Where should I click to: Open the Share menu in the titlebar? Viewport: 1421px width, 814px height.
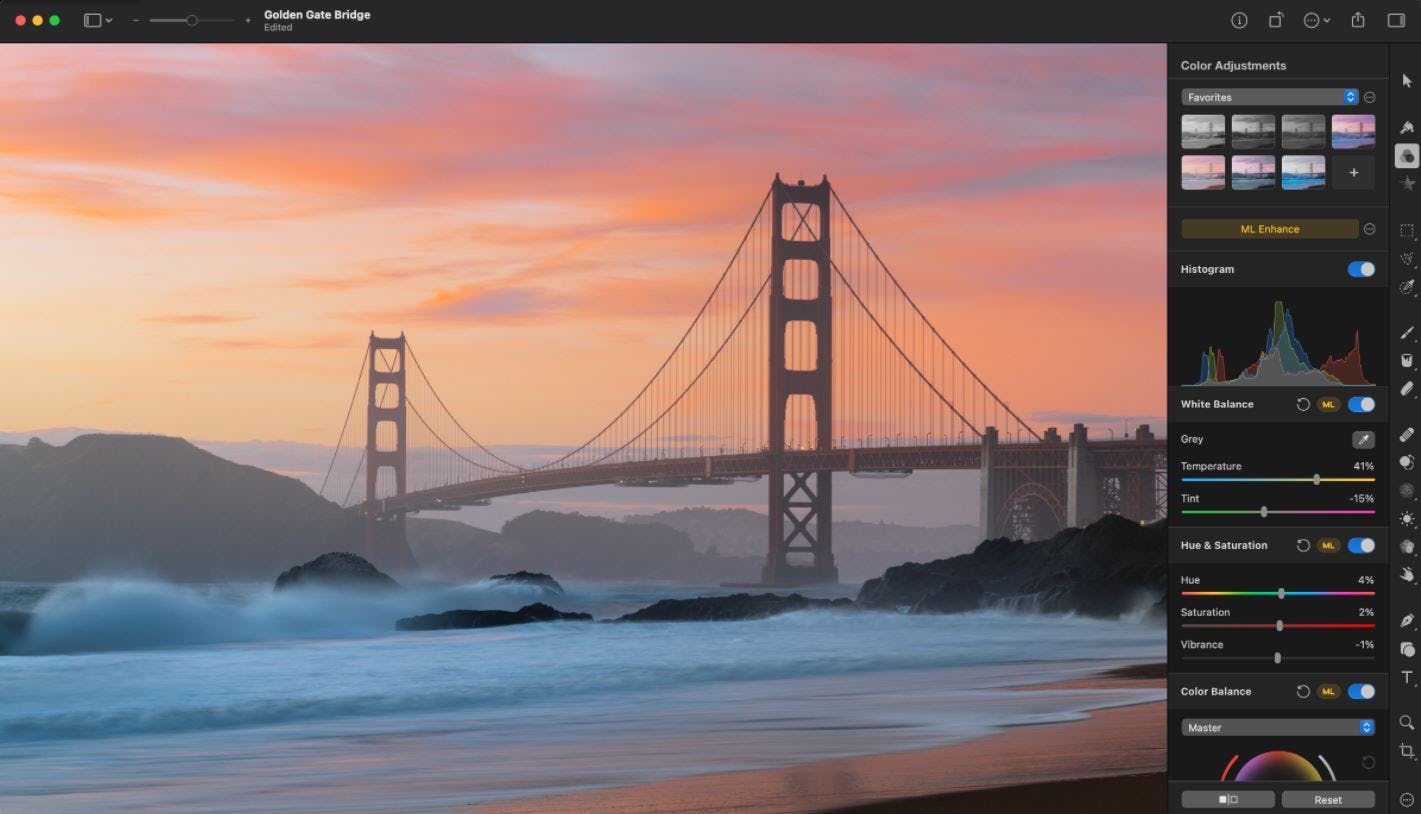click(1356, 20)
